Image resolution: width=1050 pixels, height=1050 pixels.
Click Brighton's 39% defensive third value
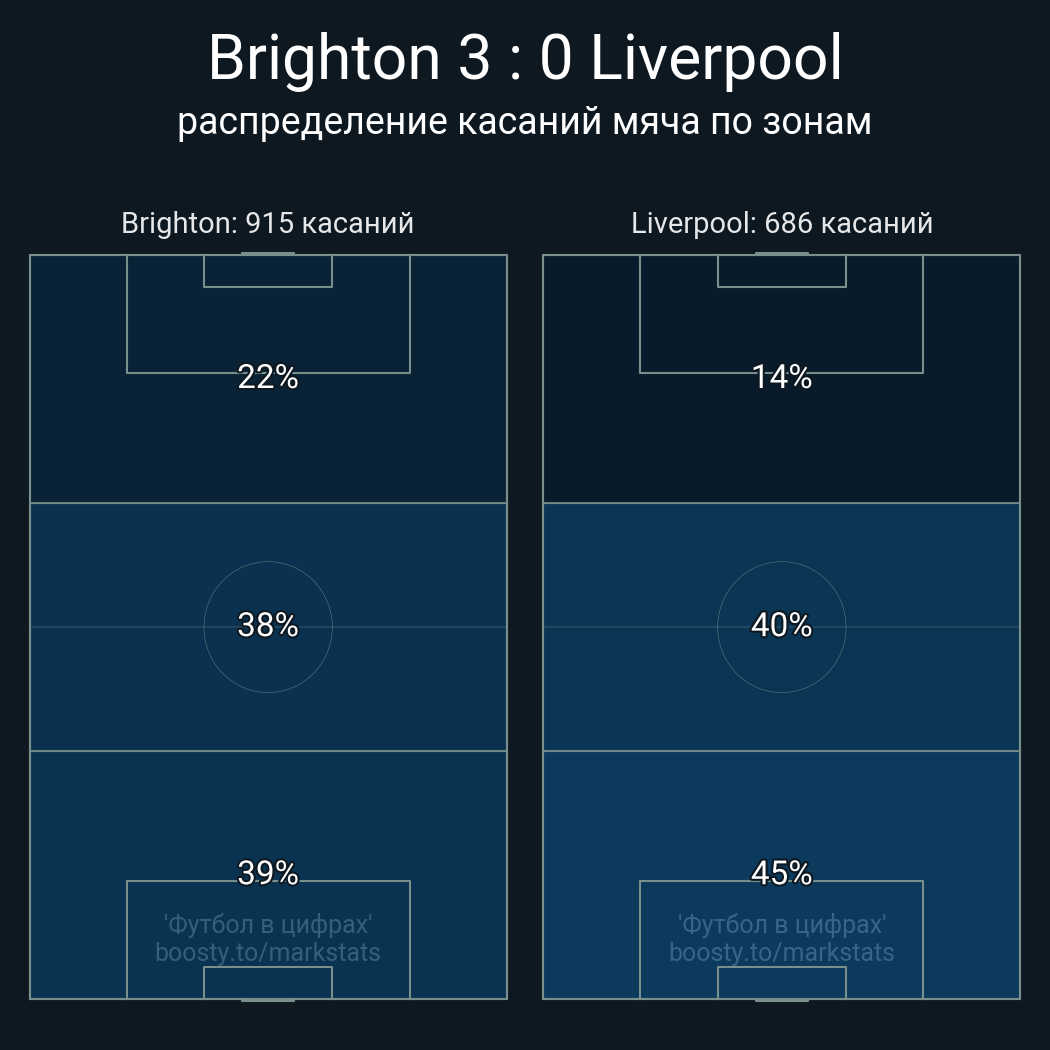(268, 873)
